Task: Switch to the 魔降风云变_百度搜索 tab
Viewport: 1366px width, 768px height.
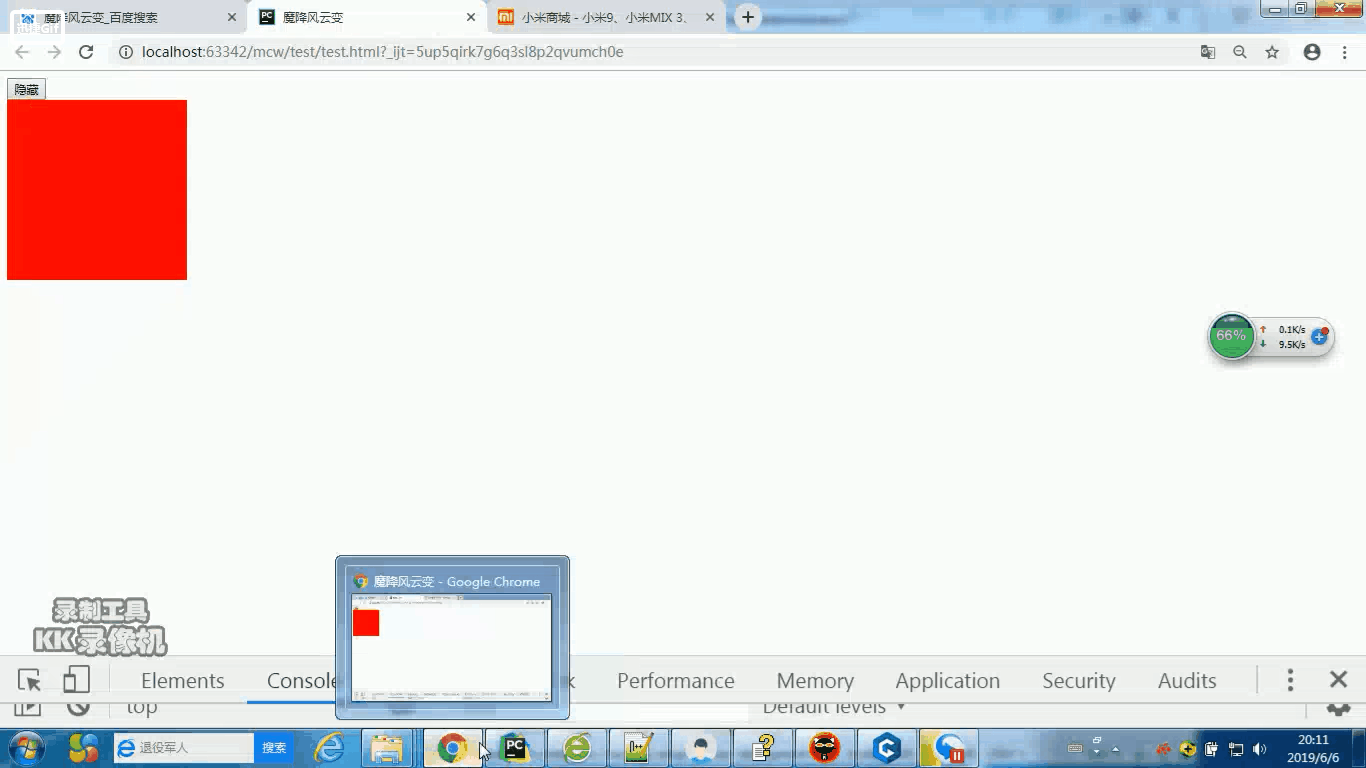Action: pyautogui.click(x=125, y=18)
